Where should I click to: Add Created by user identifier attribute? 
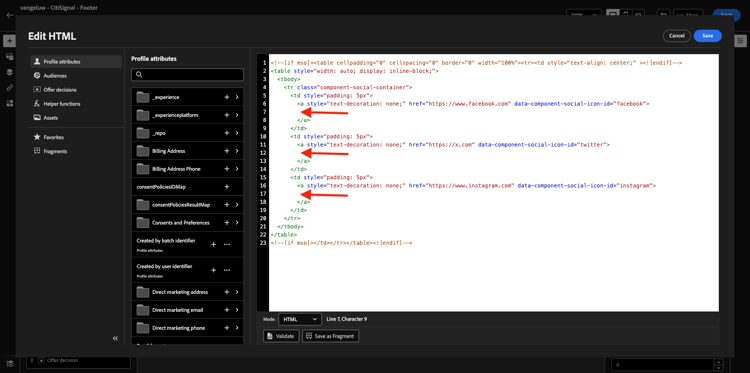(x=213, y=270)
